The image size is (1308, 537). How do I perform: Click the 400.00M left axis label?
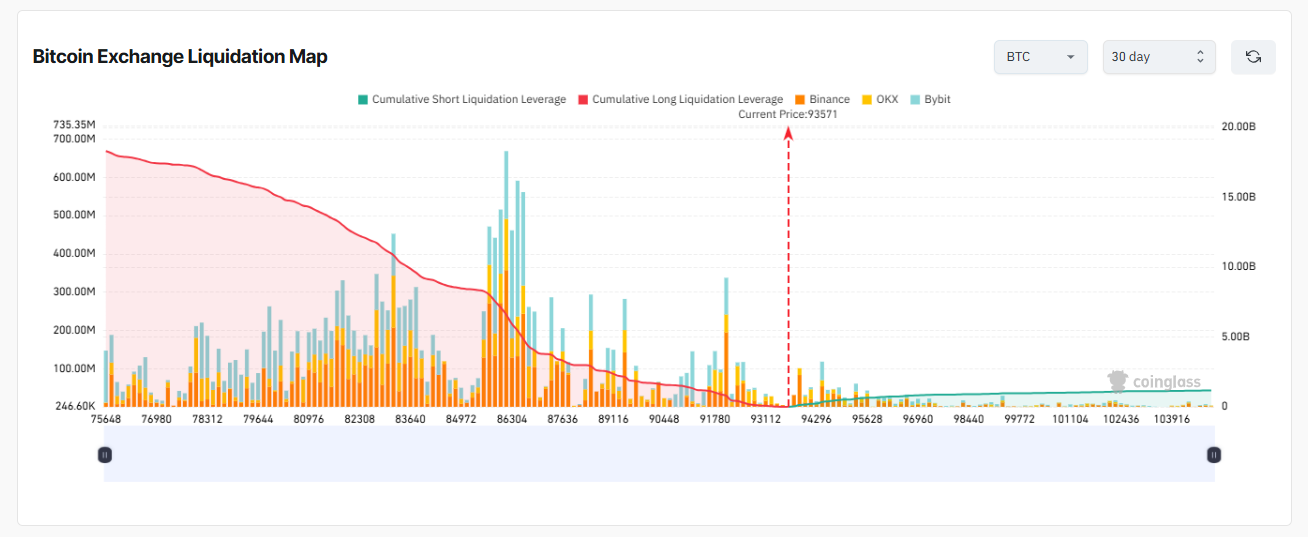(x=75, y=254)
